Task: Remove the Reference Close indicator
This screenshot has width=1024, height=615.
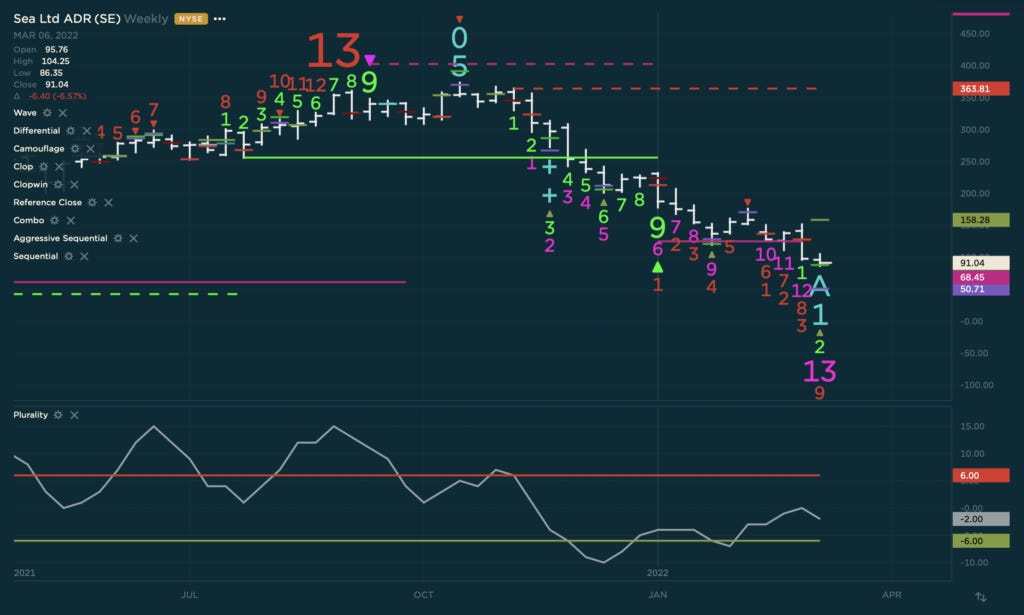Action: click(108, 202)
